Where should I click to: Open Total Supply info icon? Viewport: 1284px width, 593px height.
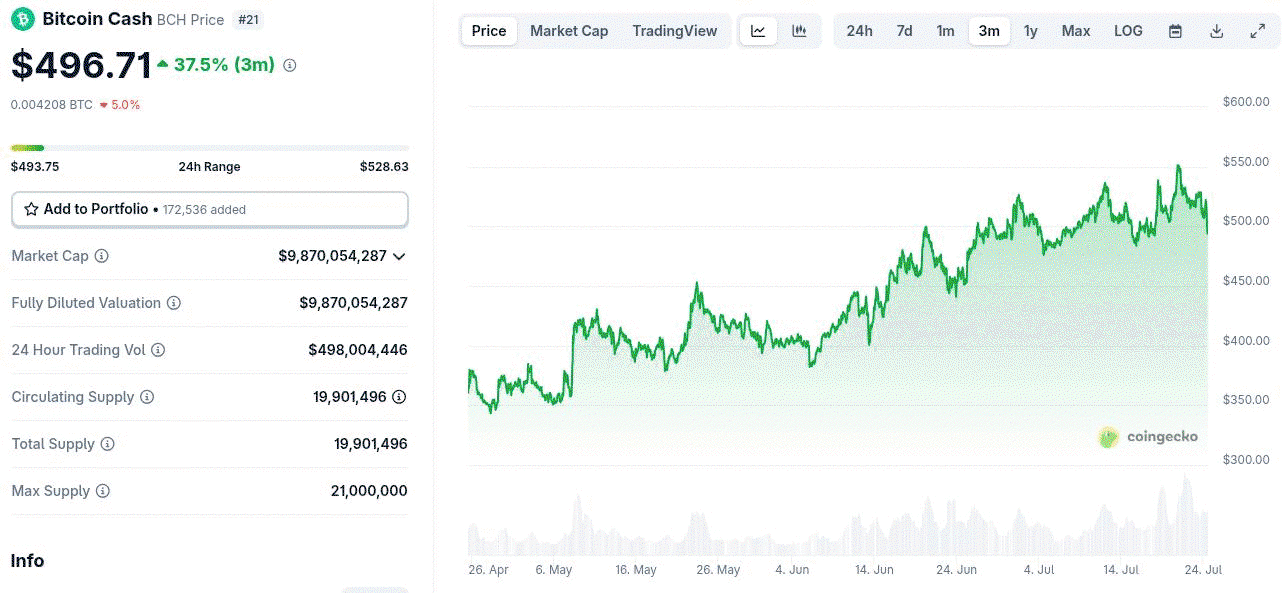[x=108, y=444]
